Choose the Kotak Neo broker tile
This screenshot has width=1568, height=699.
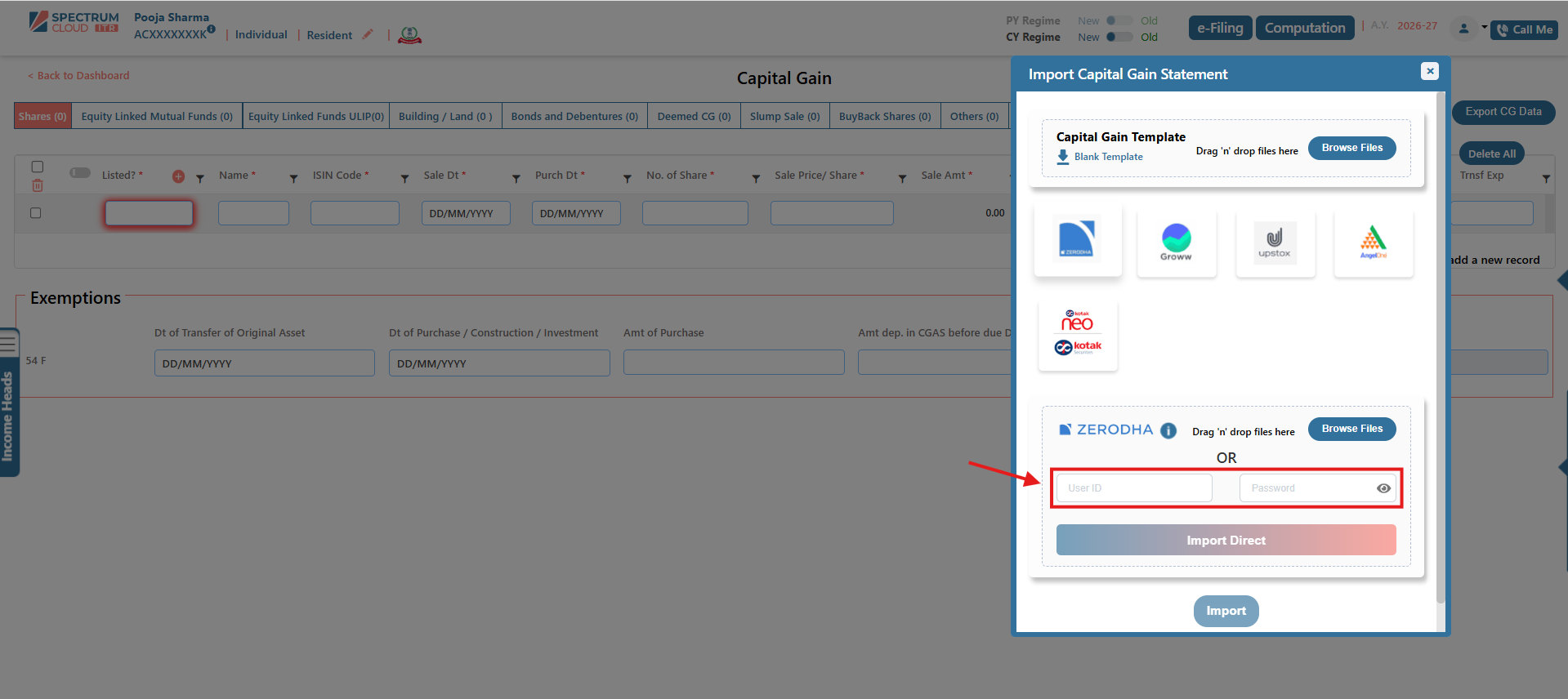click(1077, 335)
